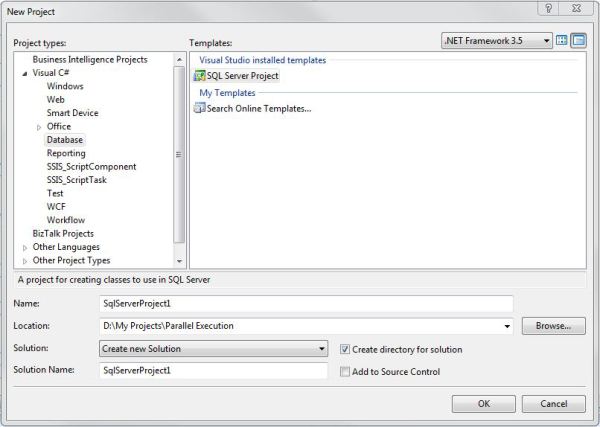
Task: Close the New Project dialog
Action: (577, 8)
